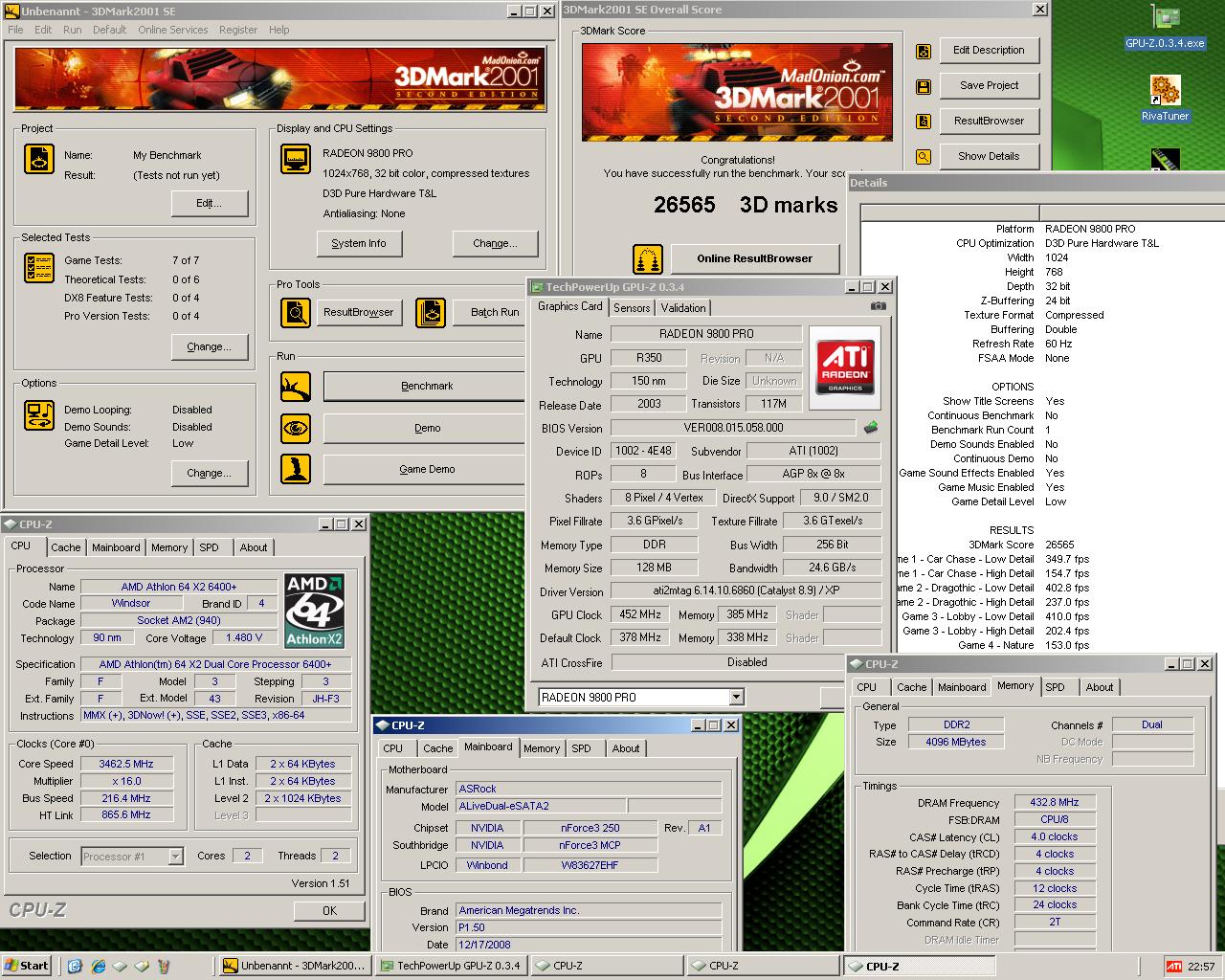Click icon beside ResultBrowser in score window

pos(924,122)
